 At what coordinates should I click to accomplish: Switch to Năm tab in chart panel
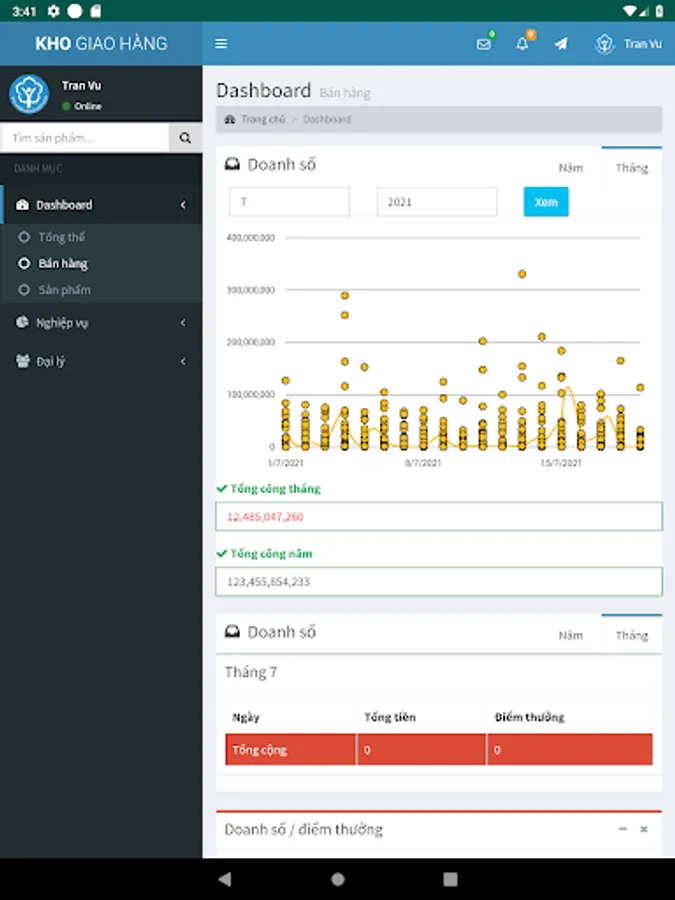571,168
